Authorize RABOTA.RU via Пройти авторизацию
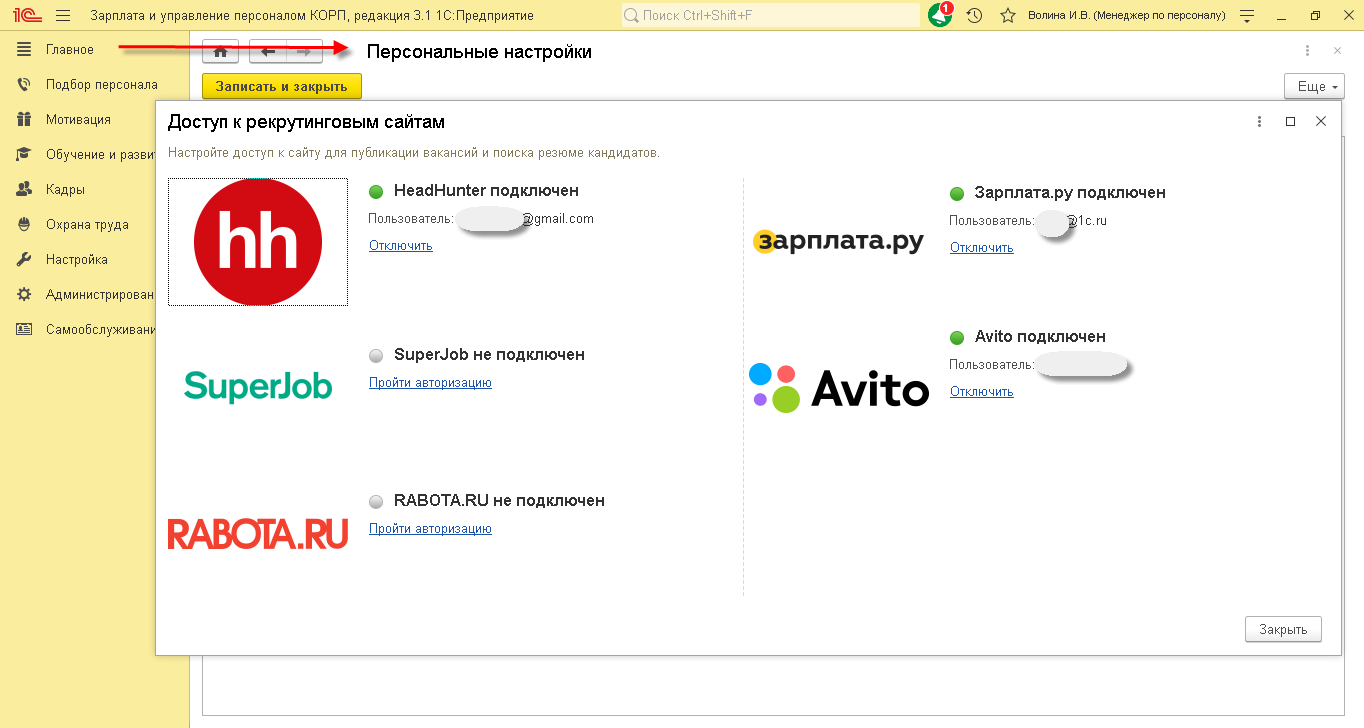The width and height of the screenshot is (1364, 728). pyautogui.click(x=430, y=529)
